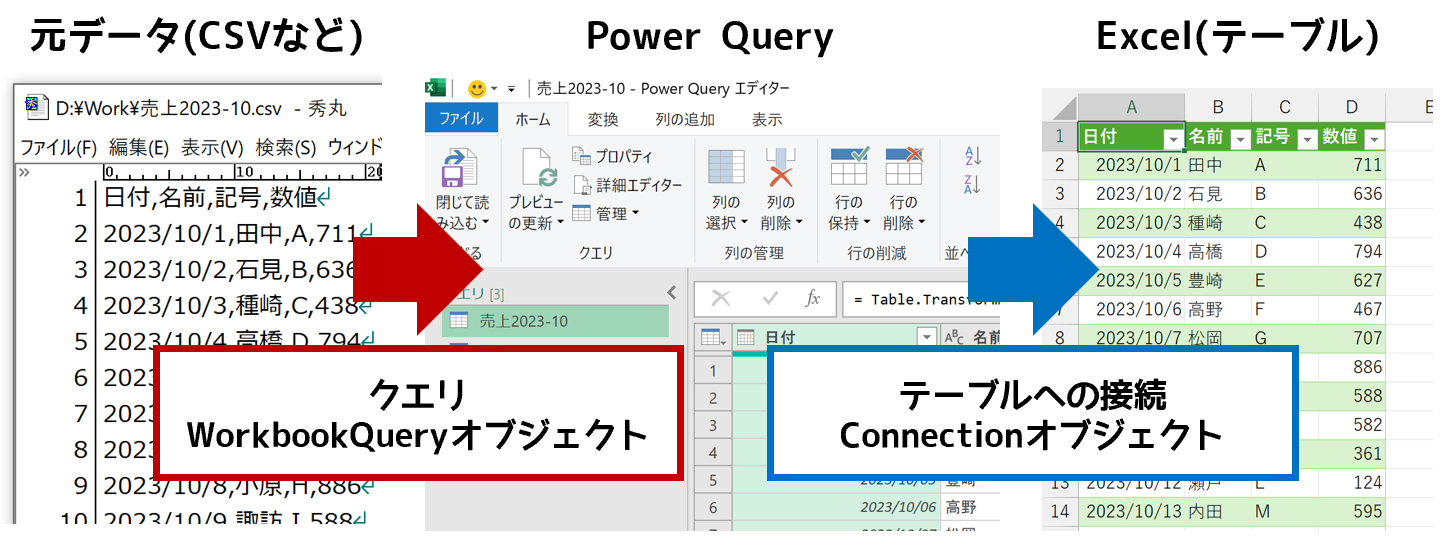
Task: Select column B header in Excel
Action: (1218, 107)
